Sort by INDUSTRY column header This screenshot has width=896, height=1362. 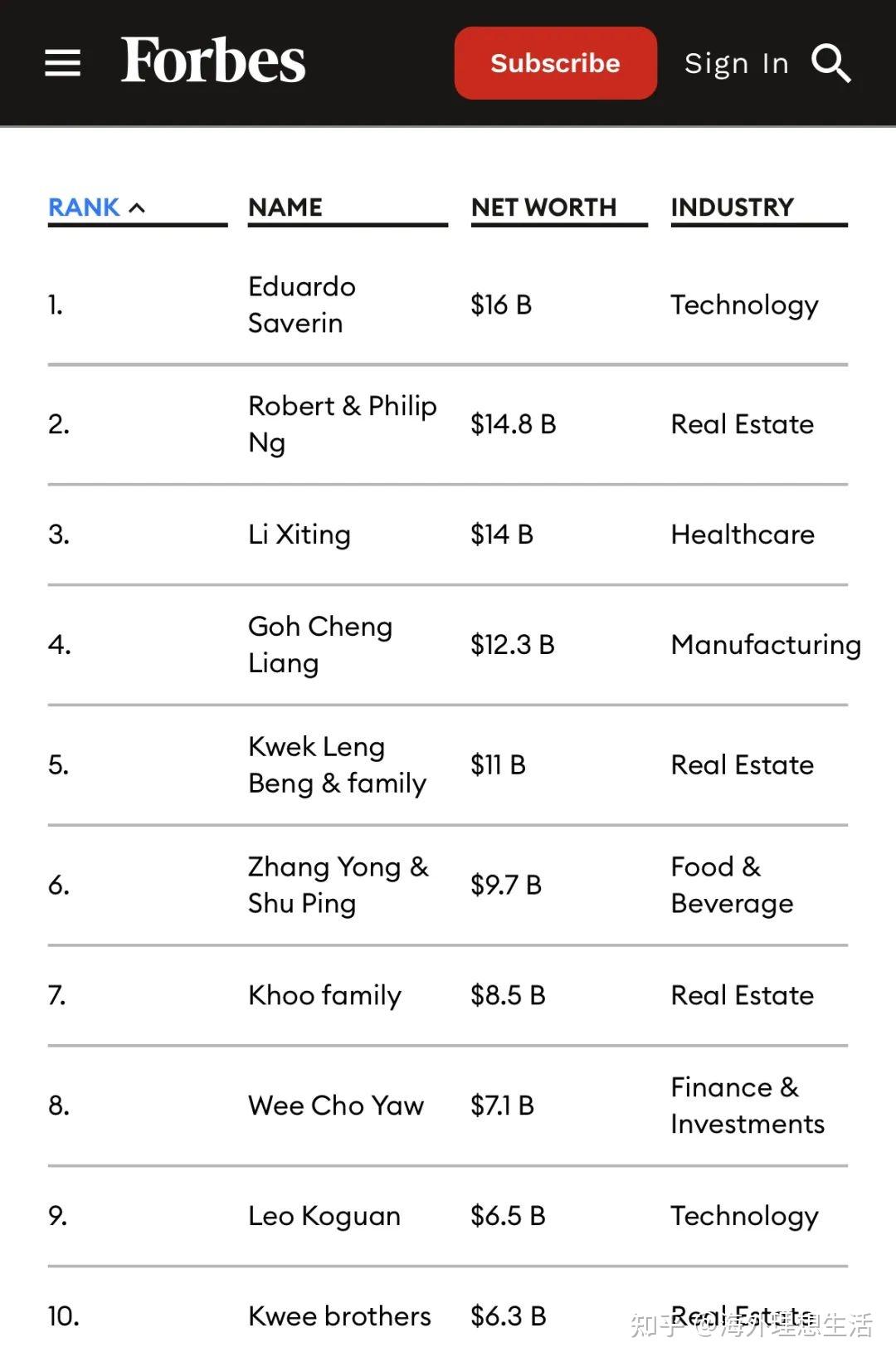(x=732, y=207)
